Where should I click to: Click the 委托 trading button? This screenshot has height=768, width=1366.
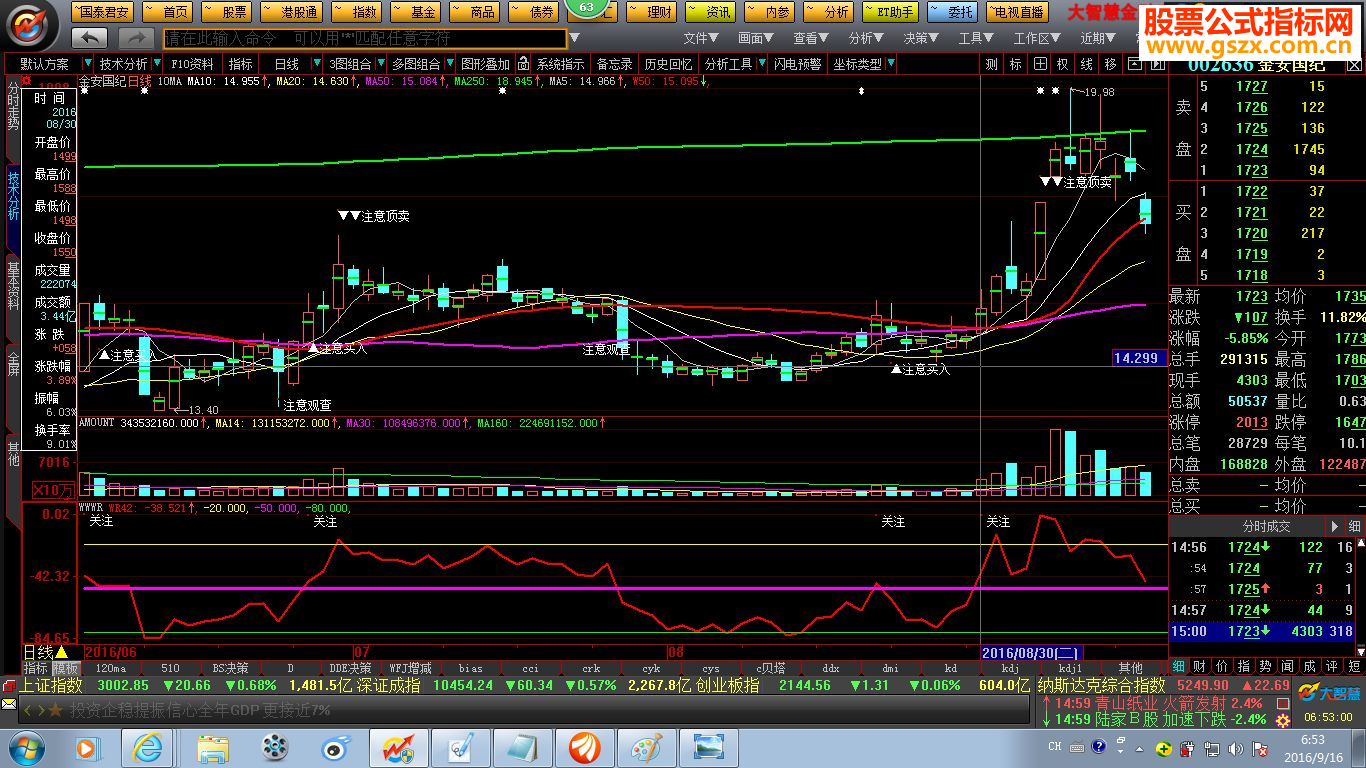953,12
